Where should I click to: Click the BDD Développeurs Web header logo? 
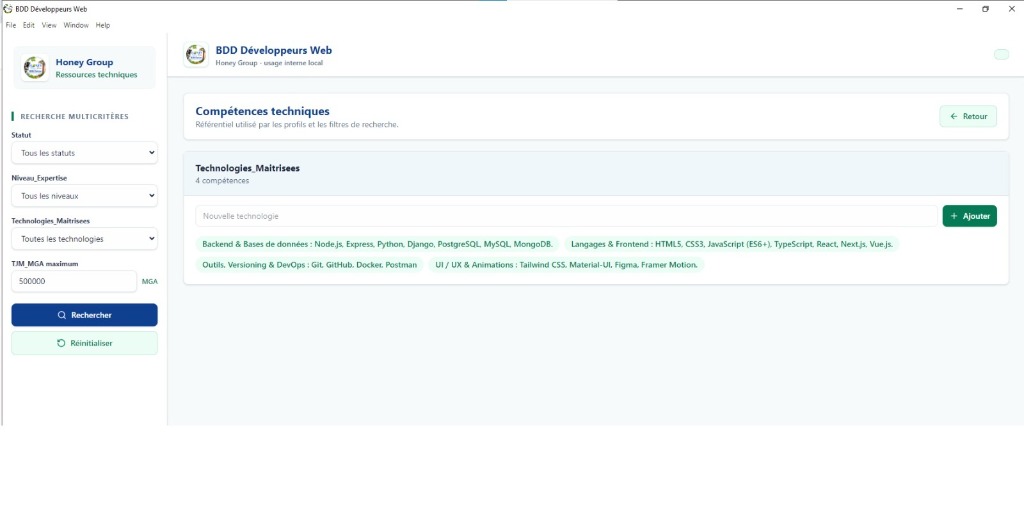196,55
